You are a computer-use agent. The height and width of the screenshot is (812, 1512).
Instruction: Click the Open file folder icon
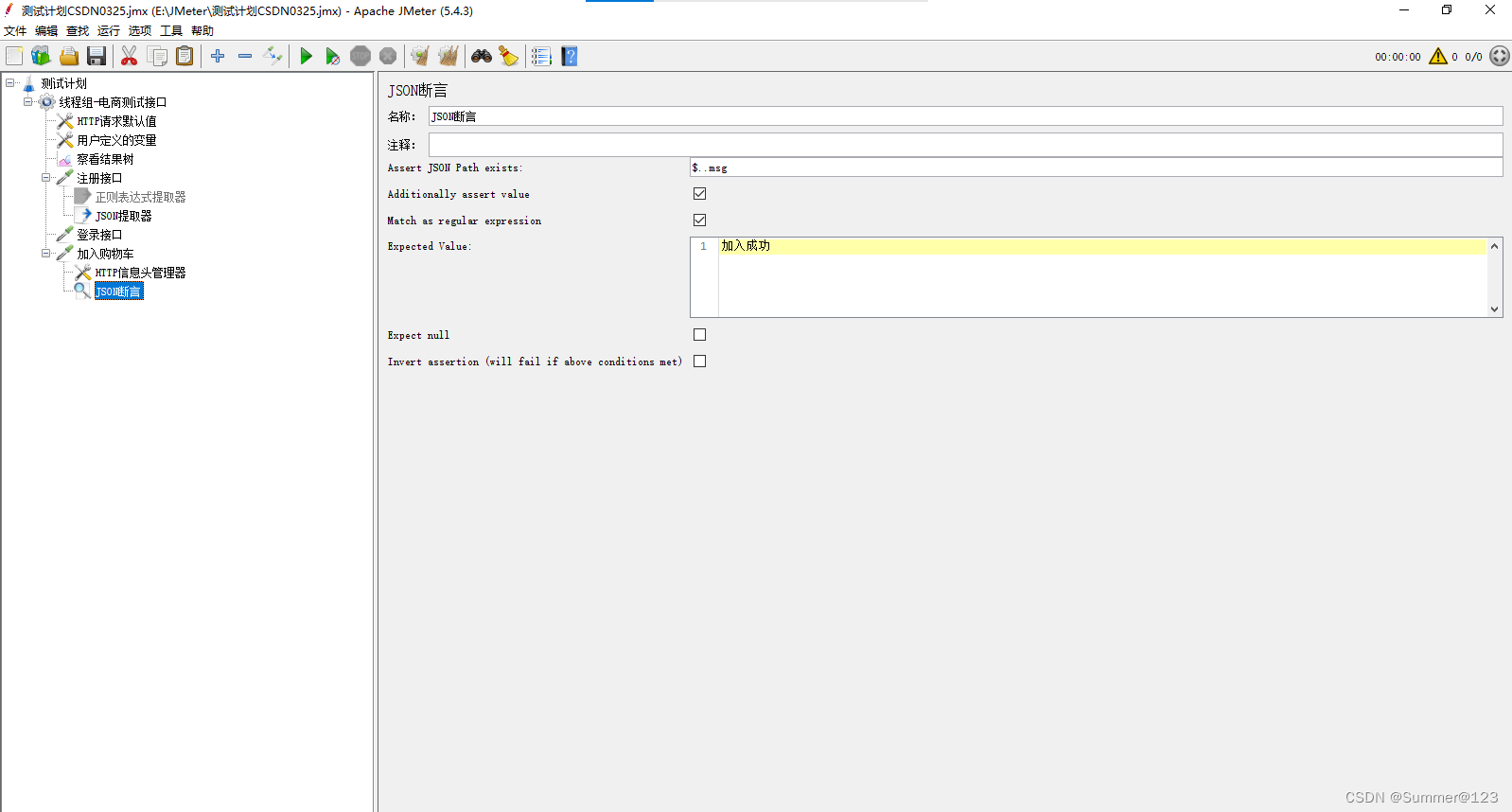pos(69,57)
